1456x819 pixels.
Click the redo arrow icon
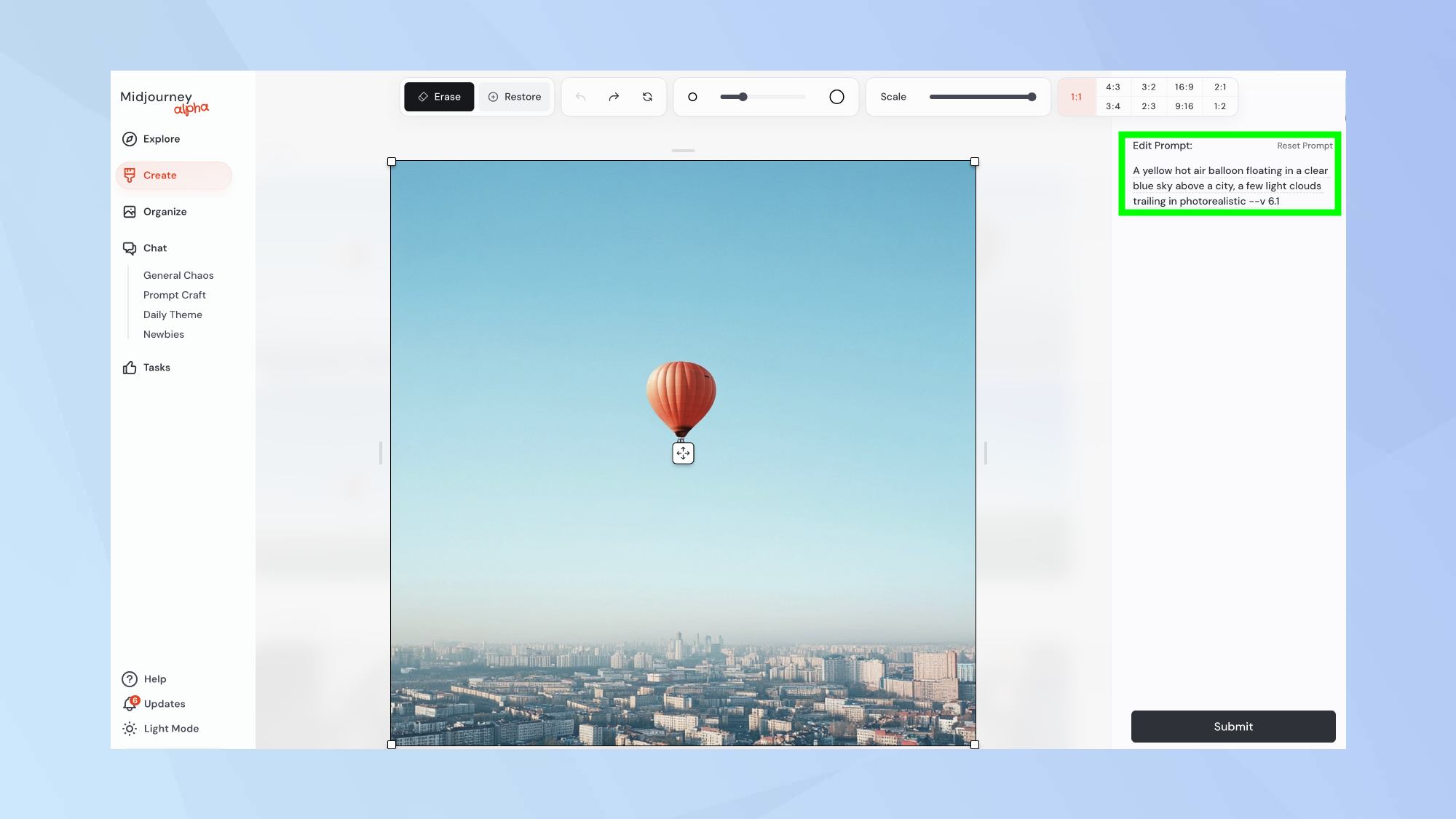613,96
